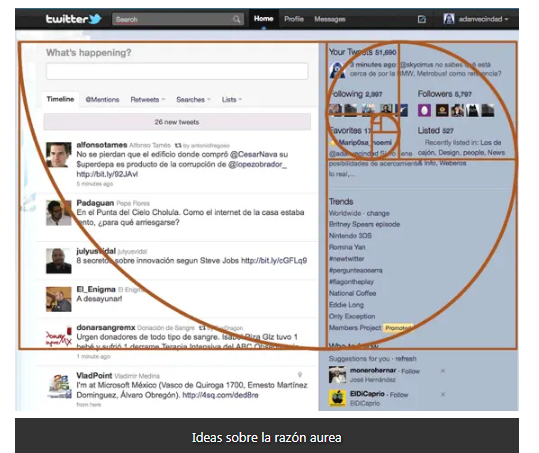Open http://4sq.com/ded8re link
The image size is (539, 453).
click(x=220, y=395)
